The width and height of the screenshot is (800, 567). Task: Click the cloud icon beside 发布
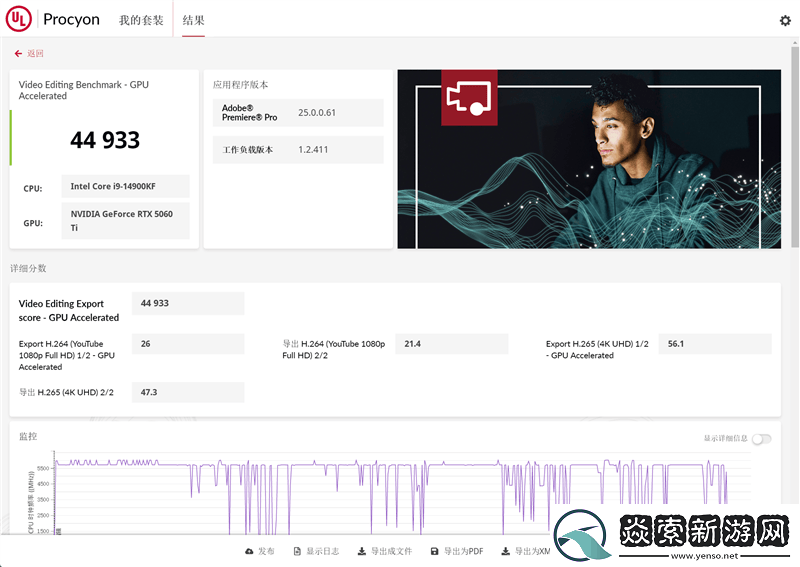(249, 551)
